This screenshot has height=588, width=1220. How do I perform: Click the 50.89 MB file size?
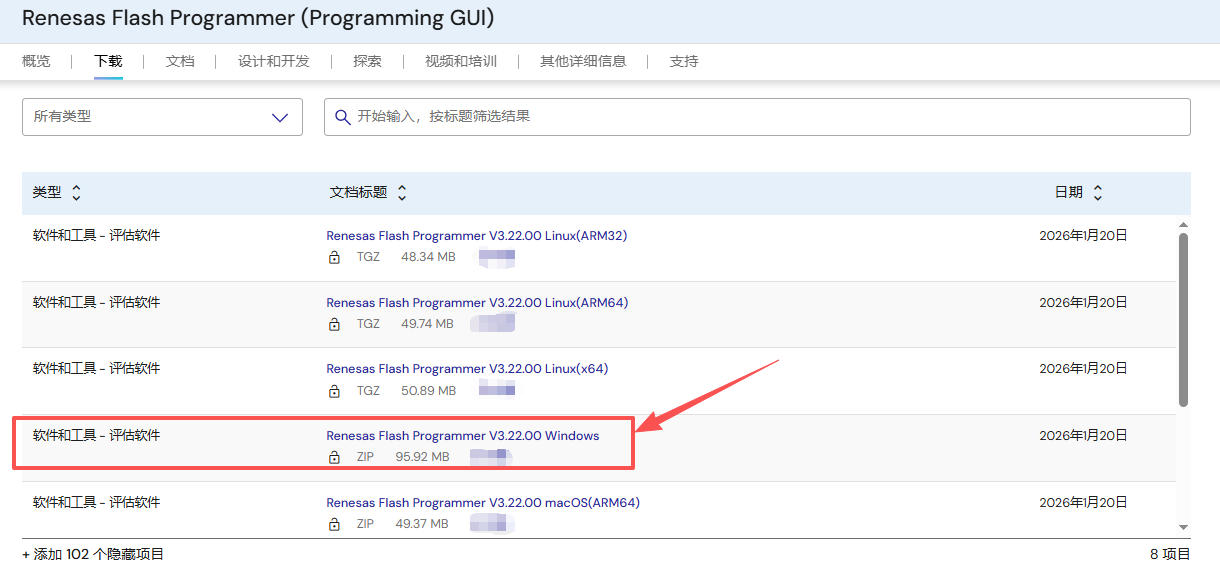click(428, 391)
